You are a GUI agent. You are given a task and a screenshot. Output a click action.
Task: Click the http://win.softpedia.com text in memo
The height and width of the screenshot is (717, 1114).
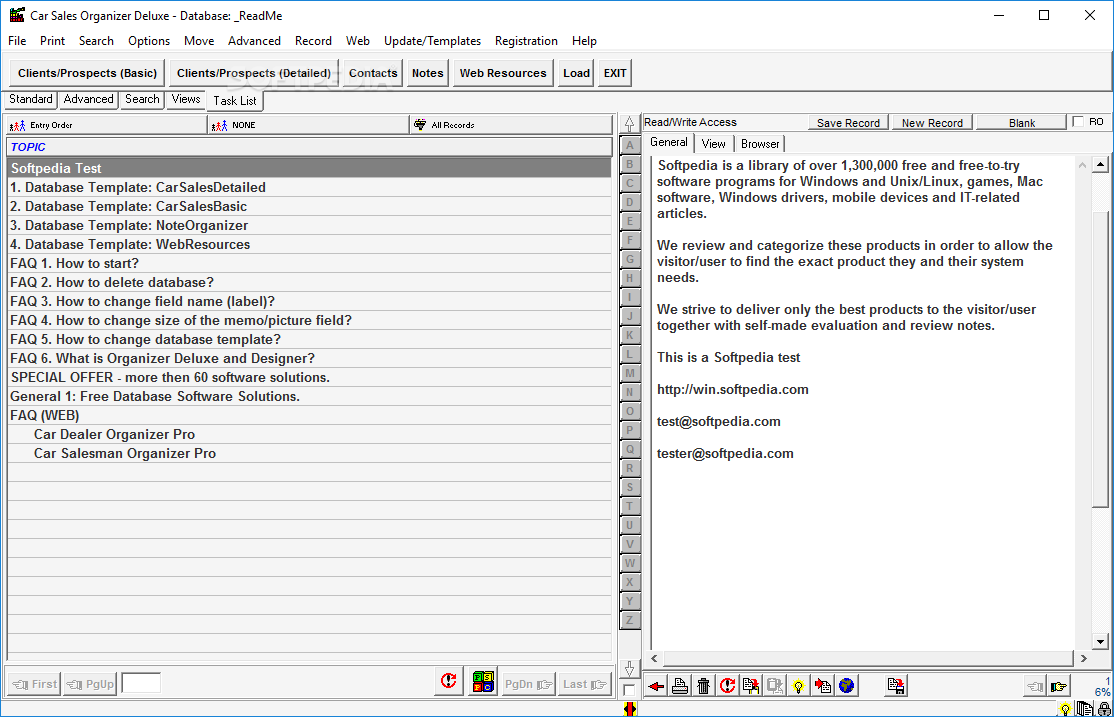(732, 389)
